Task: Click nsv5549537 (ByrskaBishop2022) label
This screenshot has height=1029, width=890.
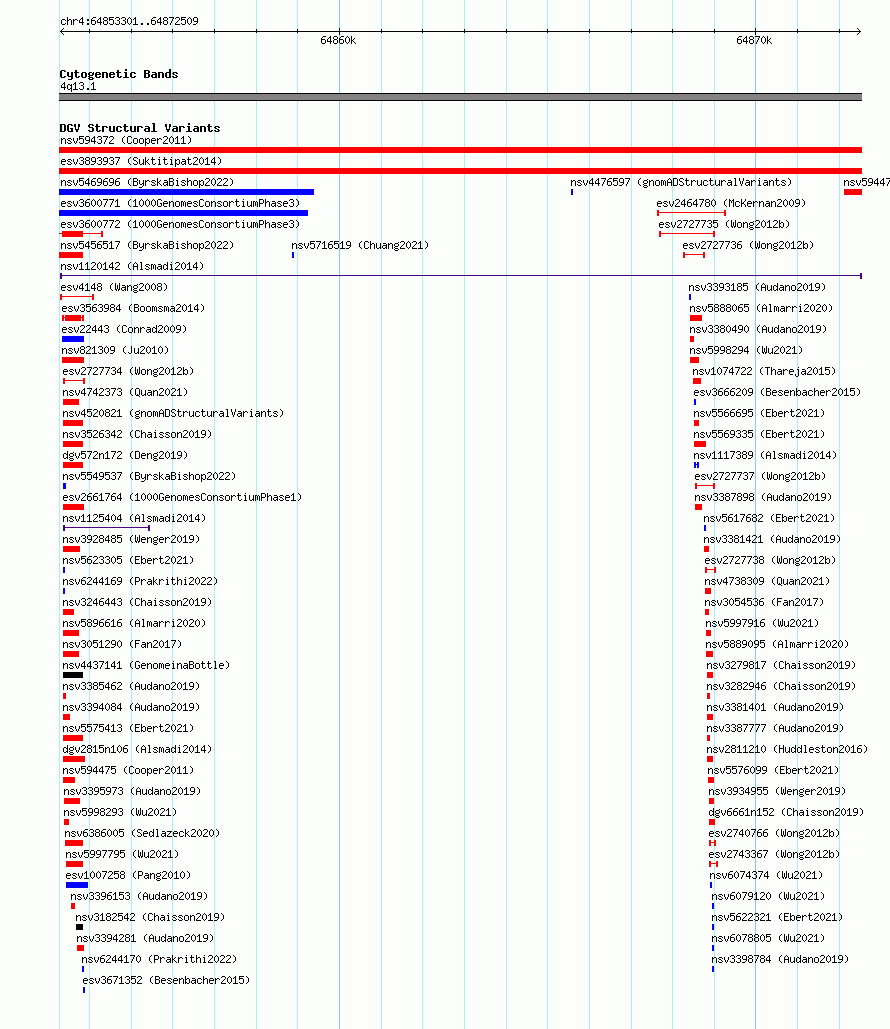Action: coord(149,476)
